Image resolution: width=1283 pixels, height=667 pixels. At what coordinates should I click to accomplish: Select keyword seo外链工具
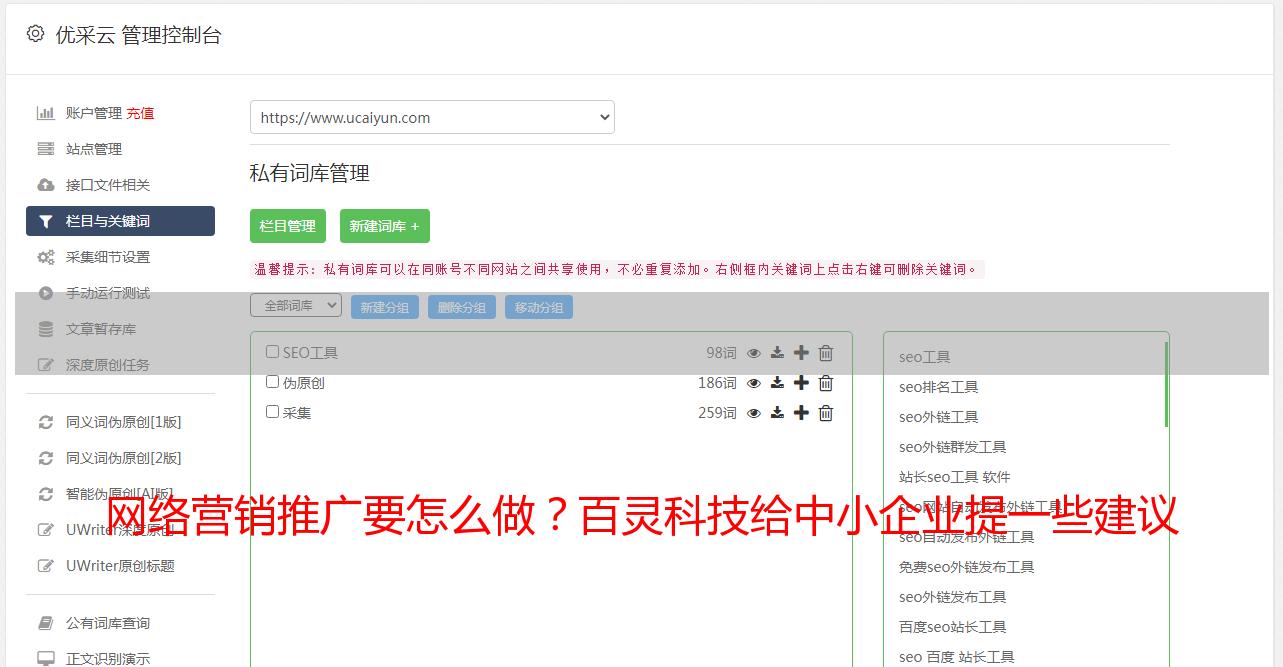(x=939, y=417)
